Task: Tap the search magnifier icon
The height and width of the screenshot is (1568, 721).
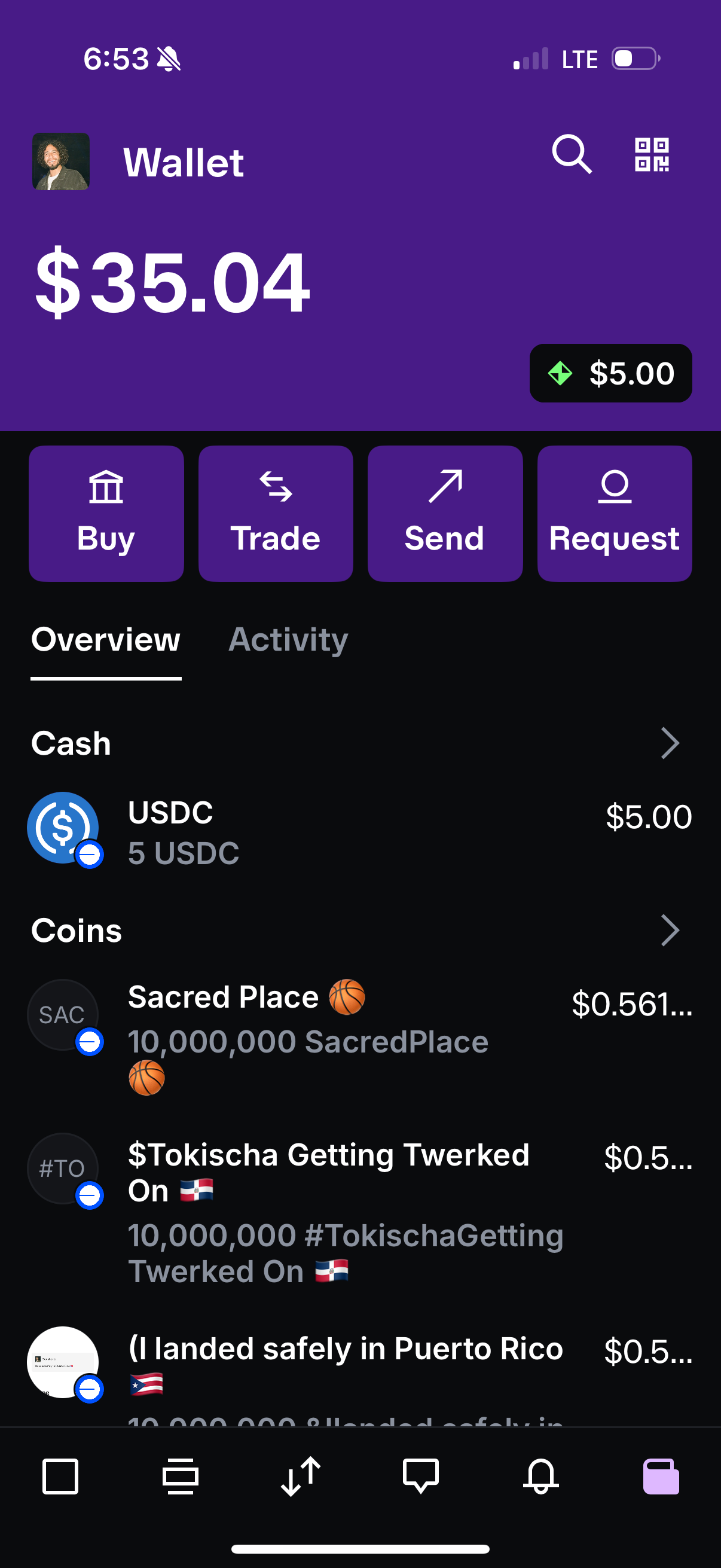Action: 571,154
